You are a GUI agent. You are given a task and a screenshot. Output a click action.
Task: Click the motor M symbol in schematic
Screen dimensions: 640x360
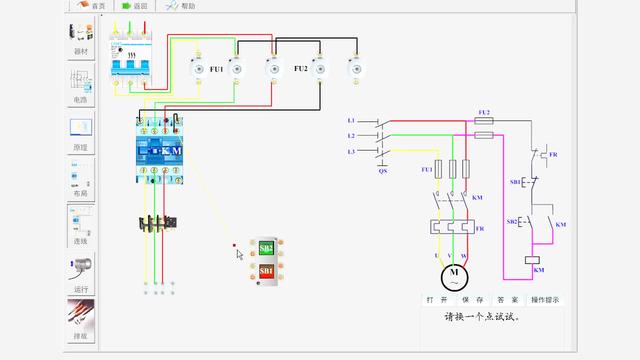click(454, 278)
